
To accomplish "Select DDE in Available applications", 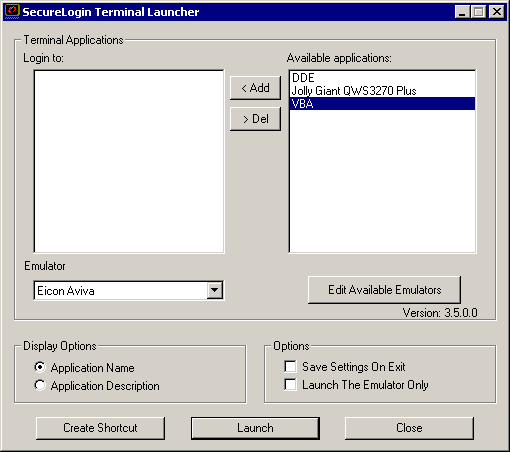I will pos(382,78).
